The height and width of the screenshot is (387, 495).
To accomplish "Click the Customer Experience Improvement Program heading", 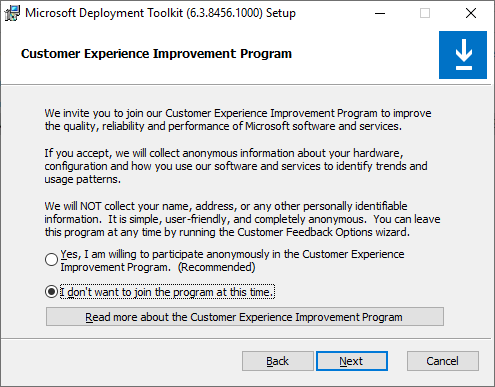I will tap(156, 54).
